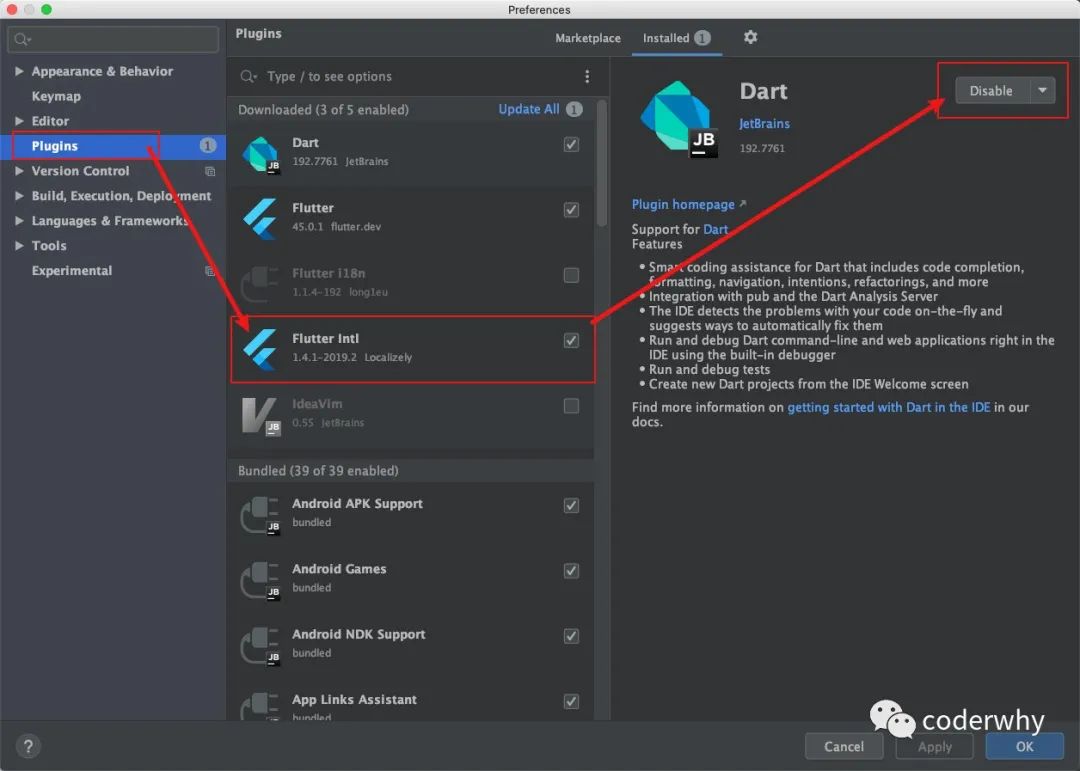Screen dimensions: 1080x771
Task: Toggle the Android NDK Support checkbox
Action: tap(571, 636)
